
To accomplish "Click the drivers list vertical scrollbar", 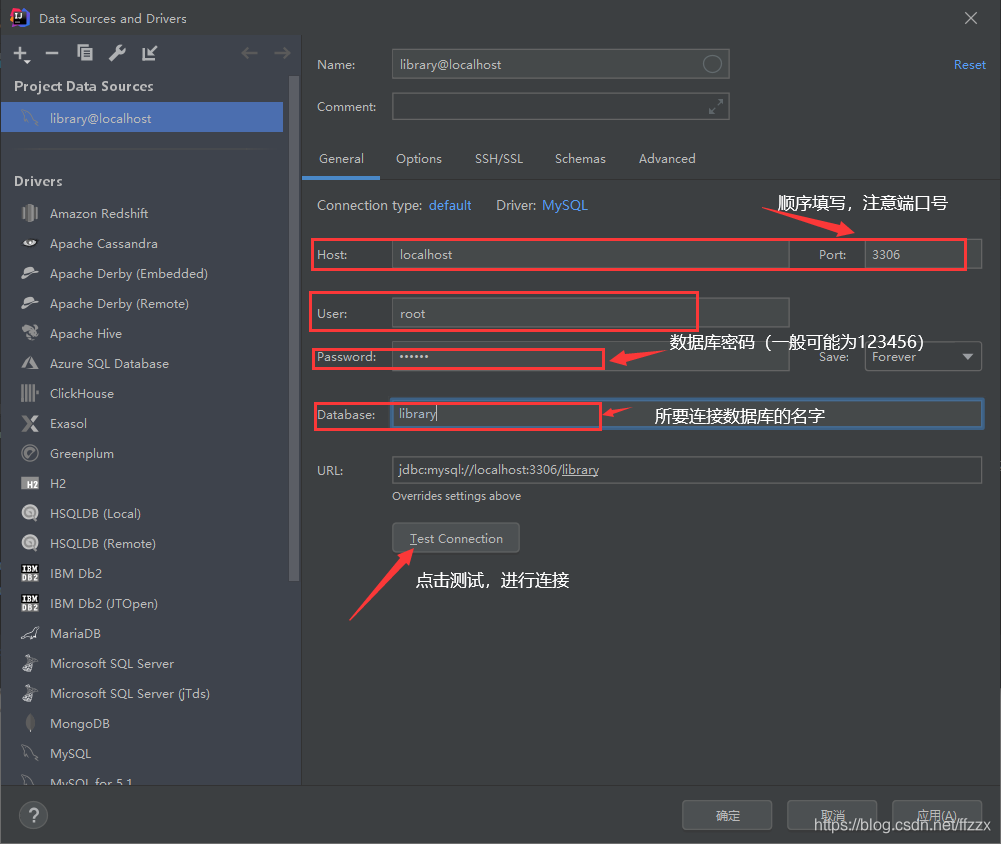I will (x=294, y=329).
